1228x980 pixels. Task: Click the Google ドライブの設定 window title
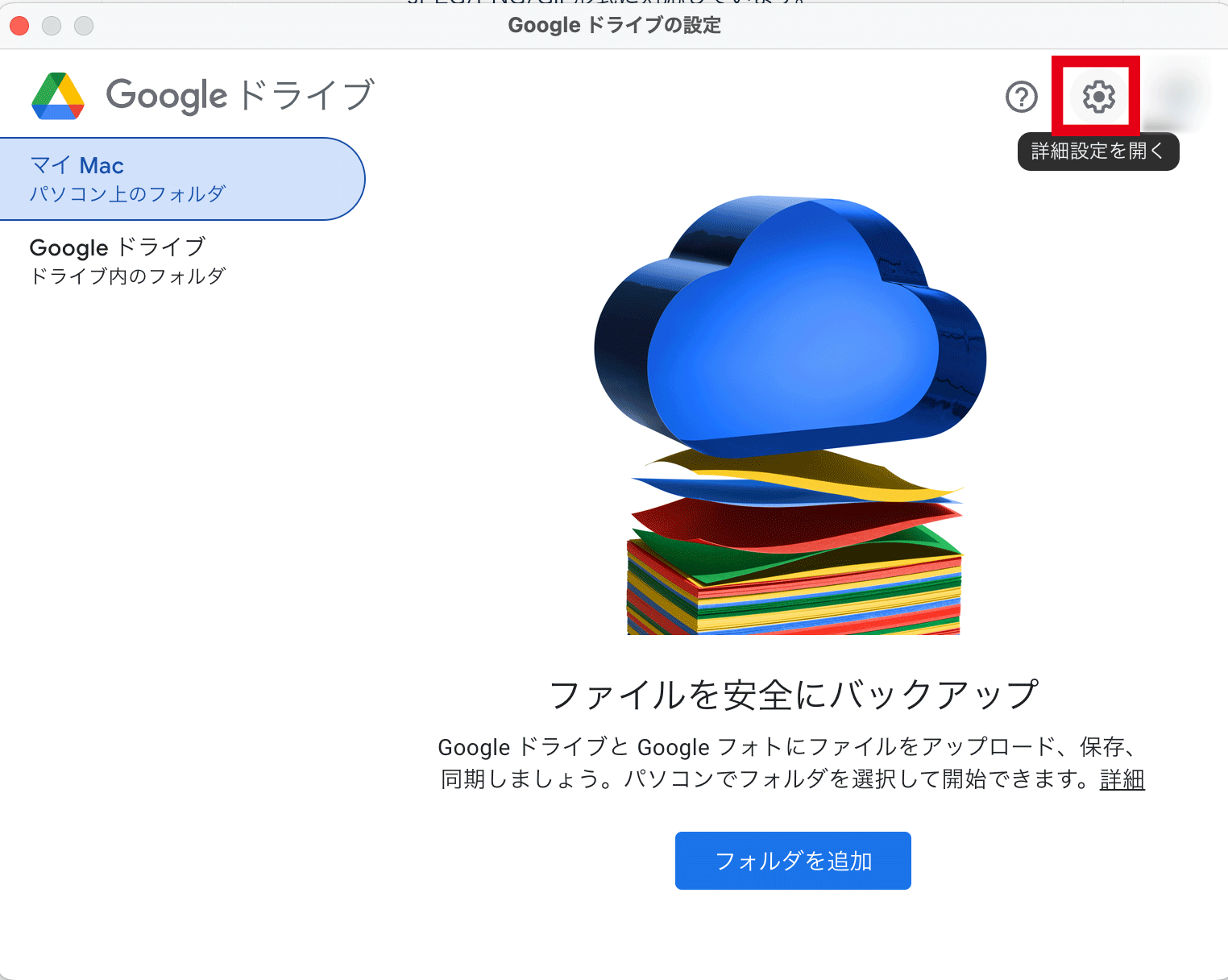[x=614, y=25]
